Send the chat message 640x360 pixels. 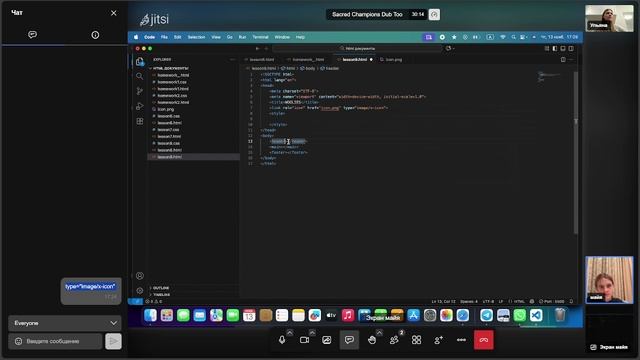coord(113,341)
